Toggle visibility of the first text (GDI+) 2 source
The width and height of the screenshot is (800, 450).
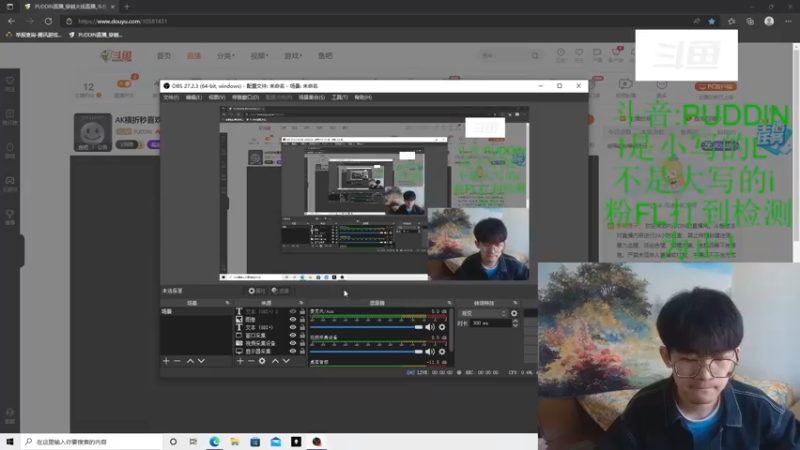pos(293,311)
